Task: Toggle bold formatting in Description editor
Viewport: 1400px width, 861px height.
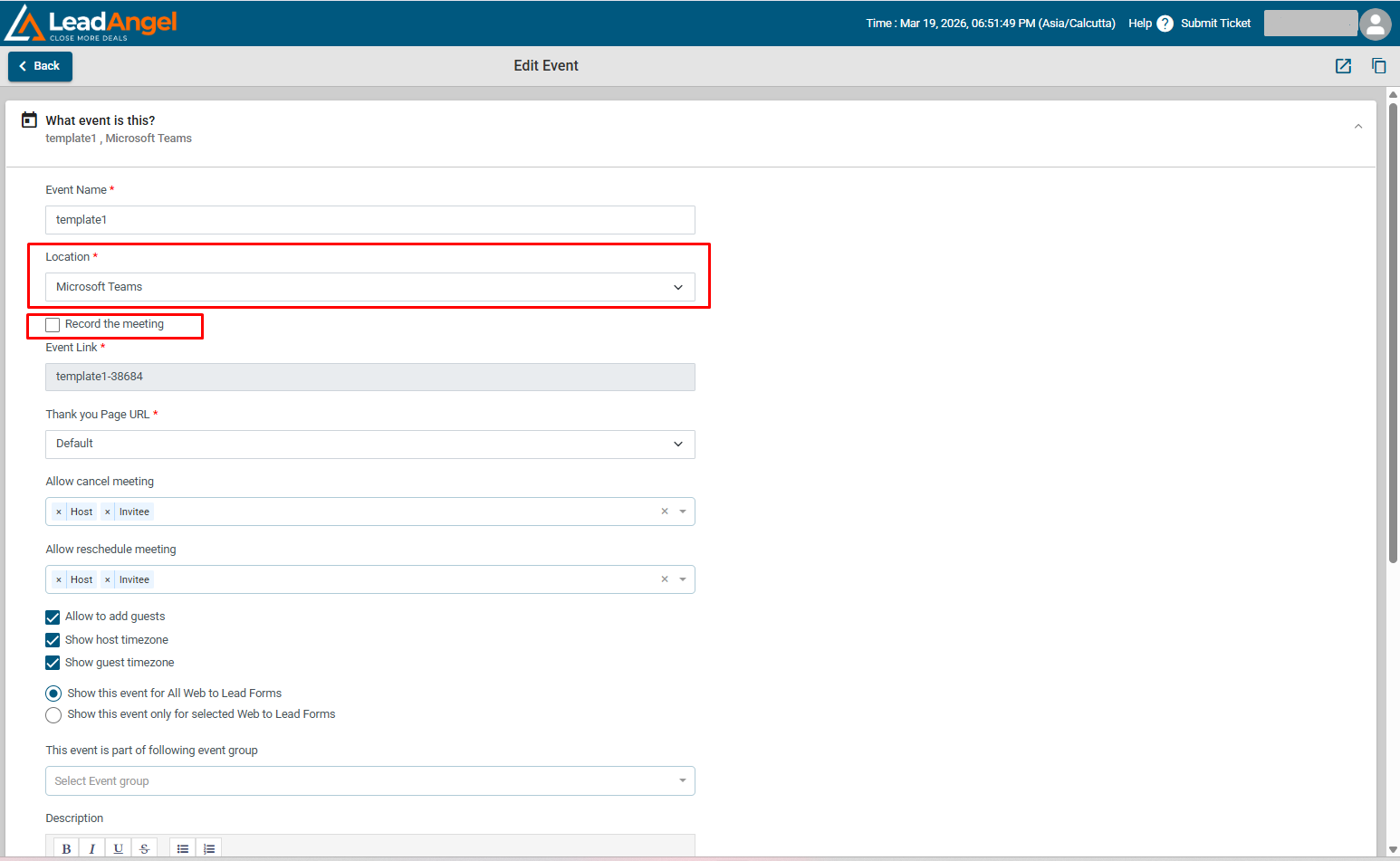Action: click(x=66, y=848)
